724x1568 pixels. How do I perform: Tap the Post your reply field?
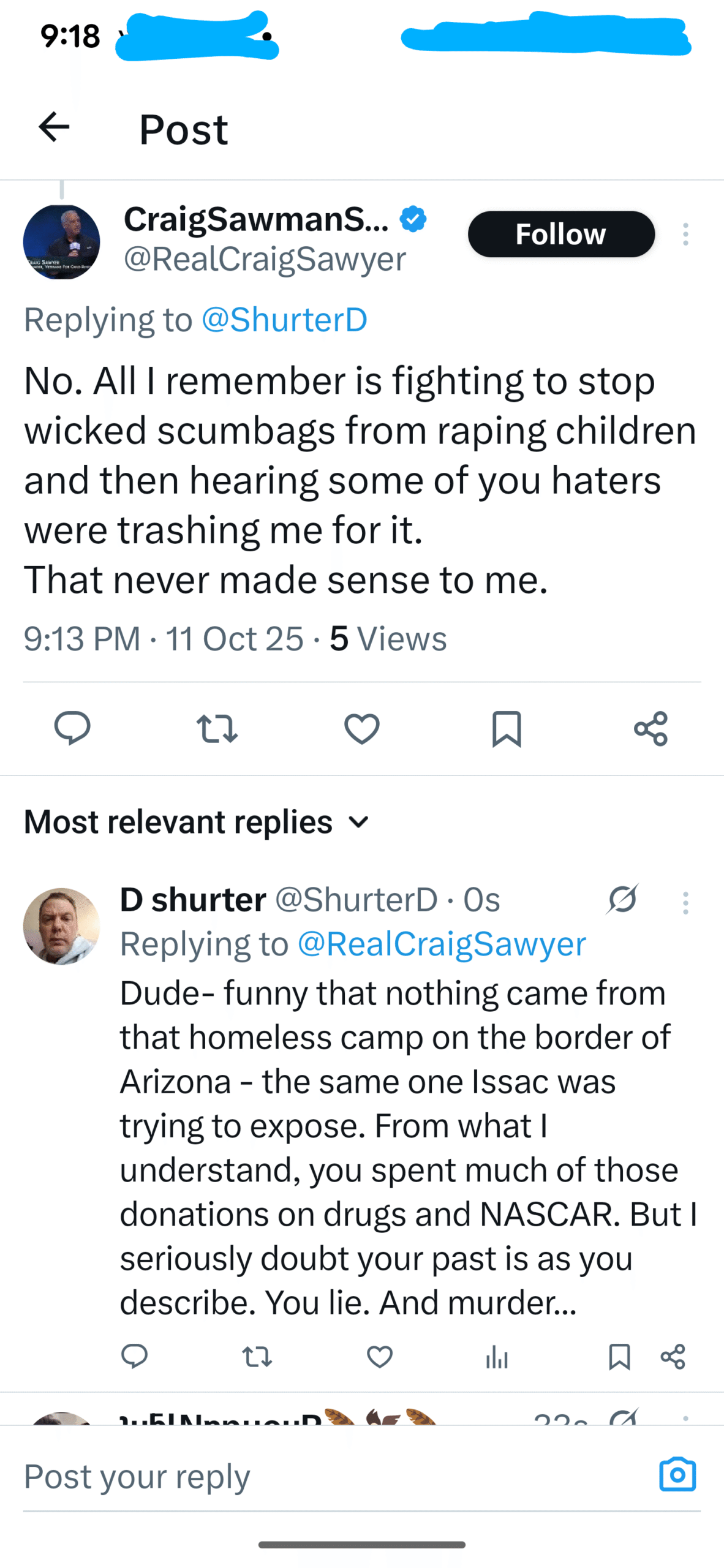331,1476
